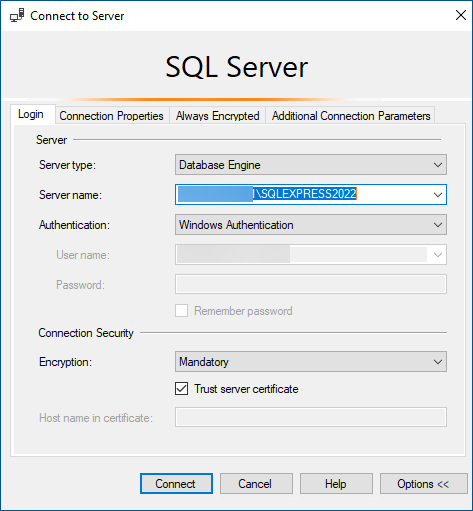The width and height of the screenshot is (473, 511).
Task: Collapse the dialog with the Options << button
Action: tap(423, 483)
